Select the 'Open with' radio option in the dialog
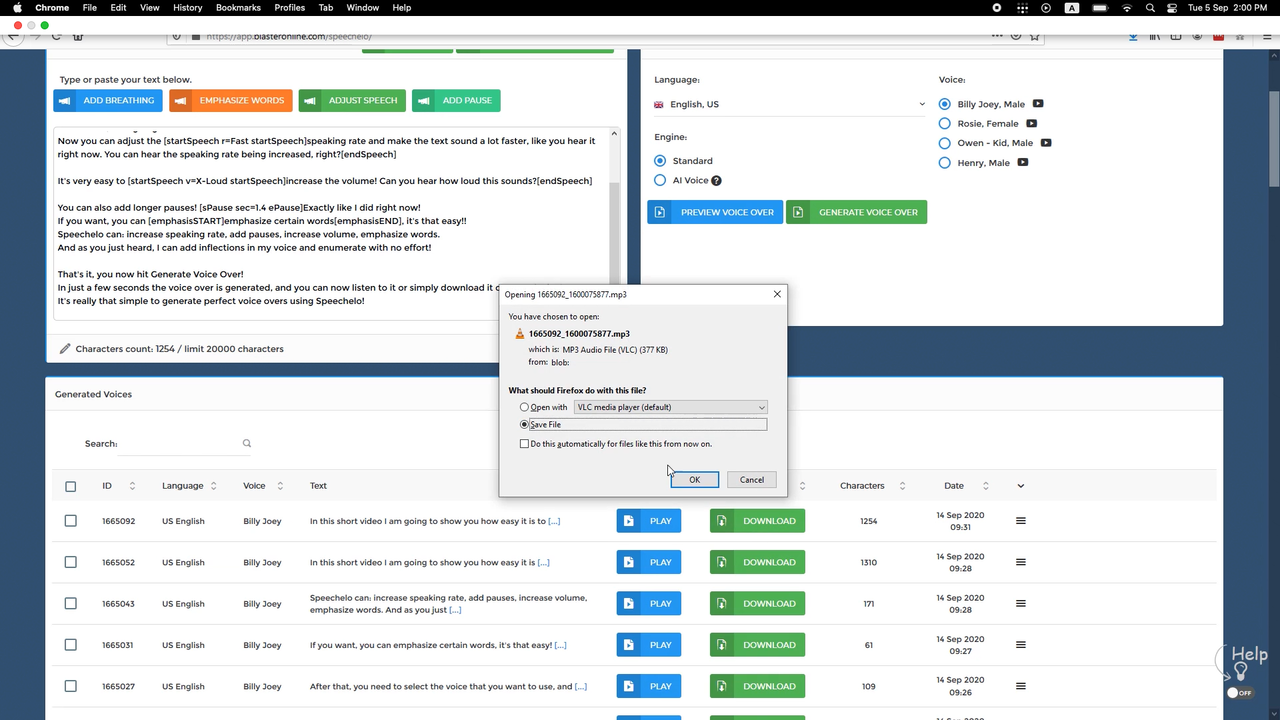This screenshot has height=720, width=1280. pyautogui.click(x=525, y=408)
